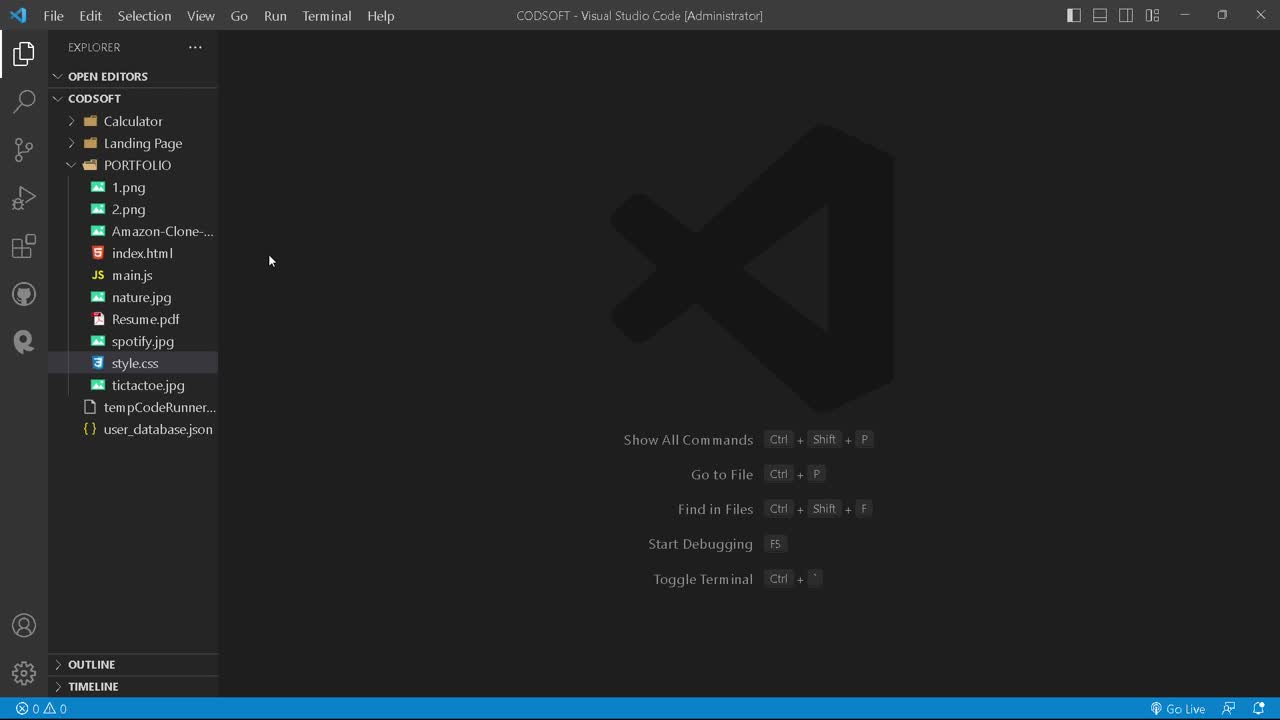1280x720 pixels.
Task: Expand the Timeline section
Action: click(x=133, y=686)
